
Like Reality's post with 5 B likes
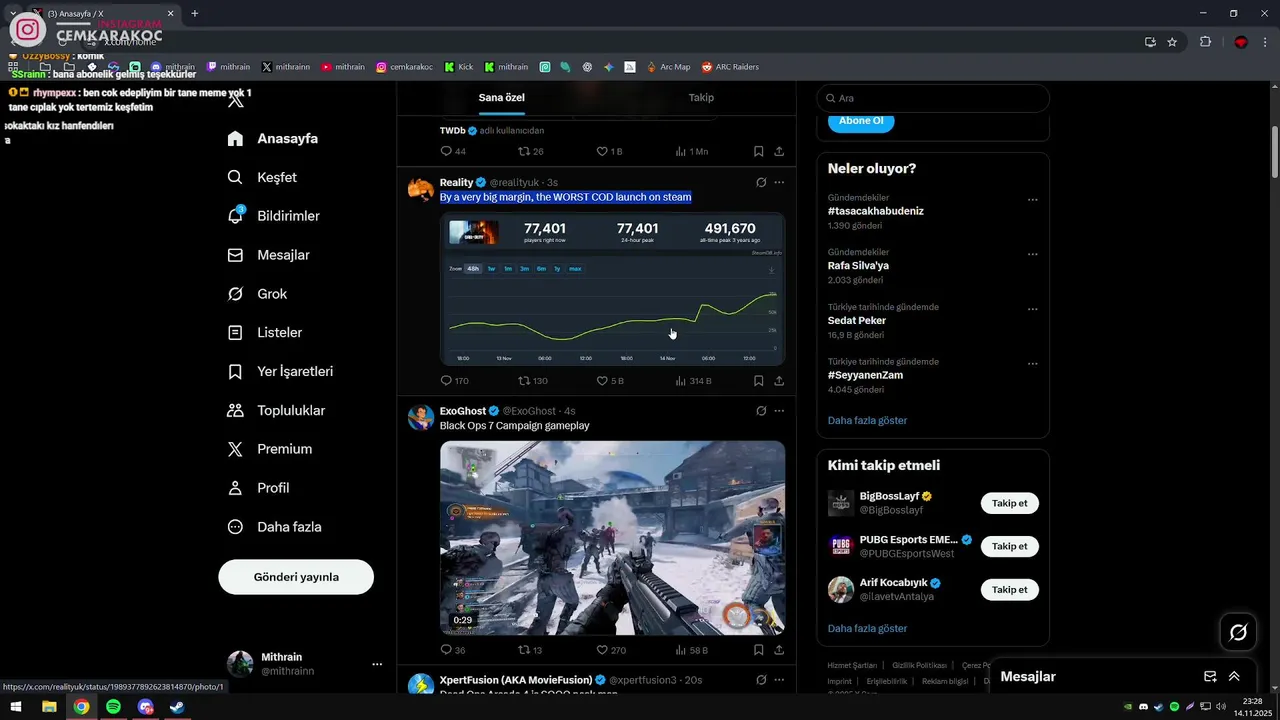click(610, 381)
